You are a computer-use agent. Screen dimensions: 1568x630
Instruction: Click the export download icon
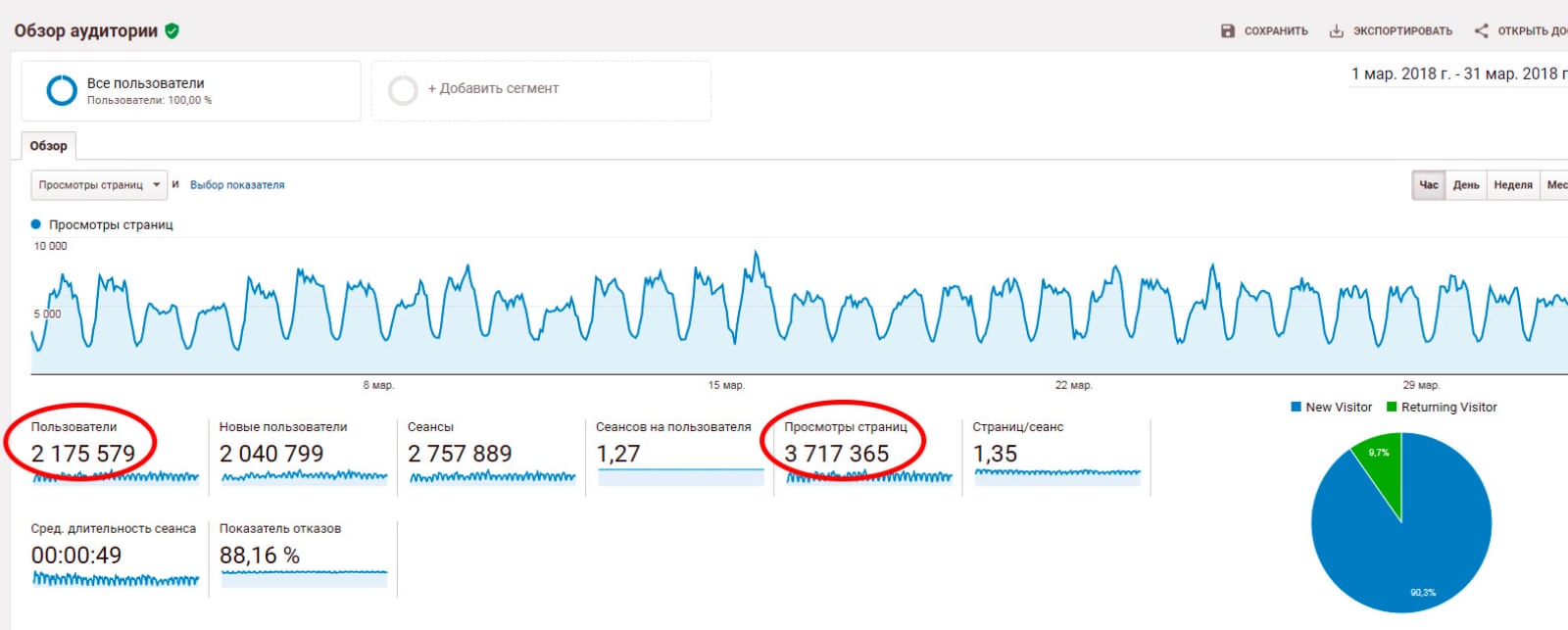tap(1336, 31)
